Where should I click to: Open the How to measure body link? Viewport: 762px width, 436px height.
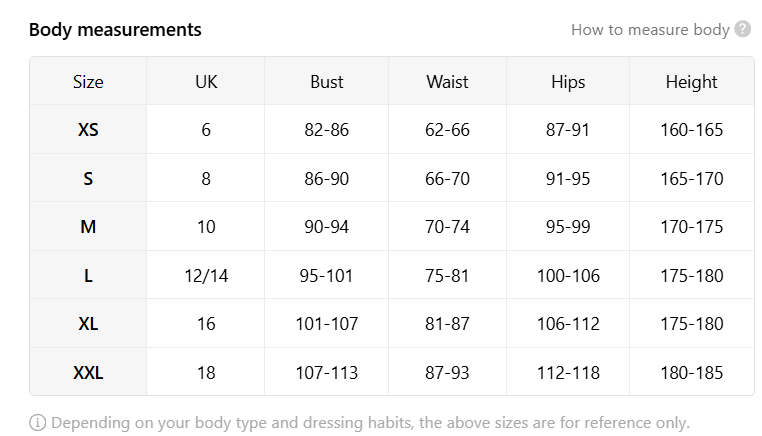650,30
